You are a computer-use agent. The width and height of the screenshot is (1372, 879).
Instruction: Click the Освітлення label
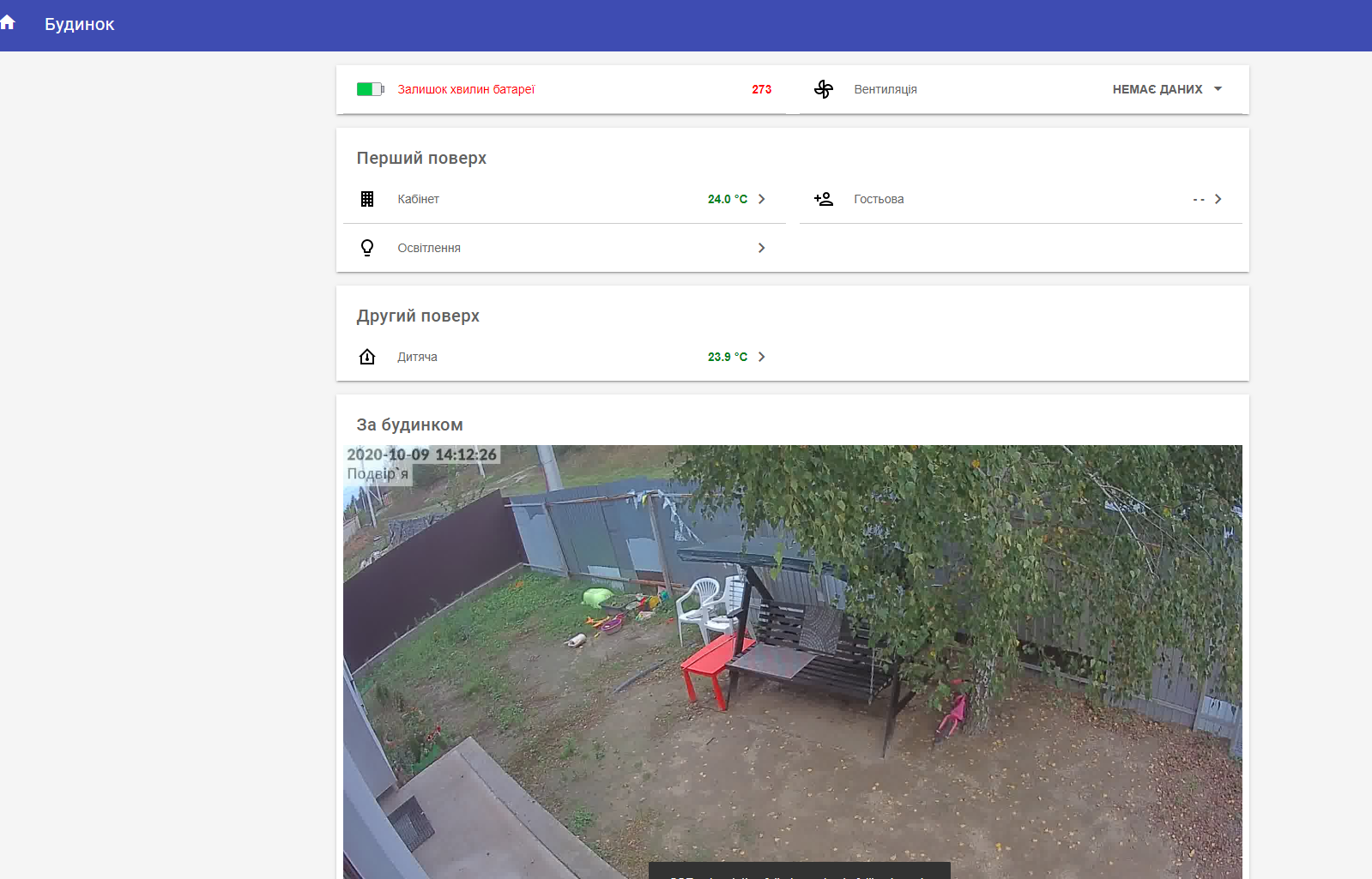coord(429,248)
